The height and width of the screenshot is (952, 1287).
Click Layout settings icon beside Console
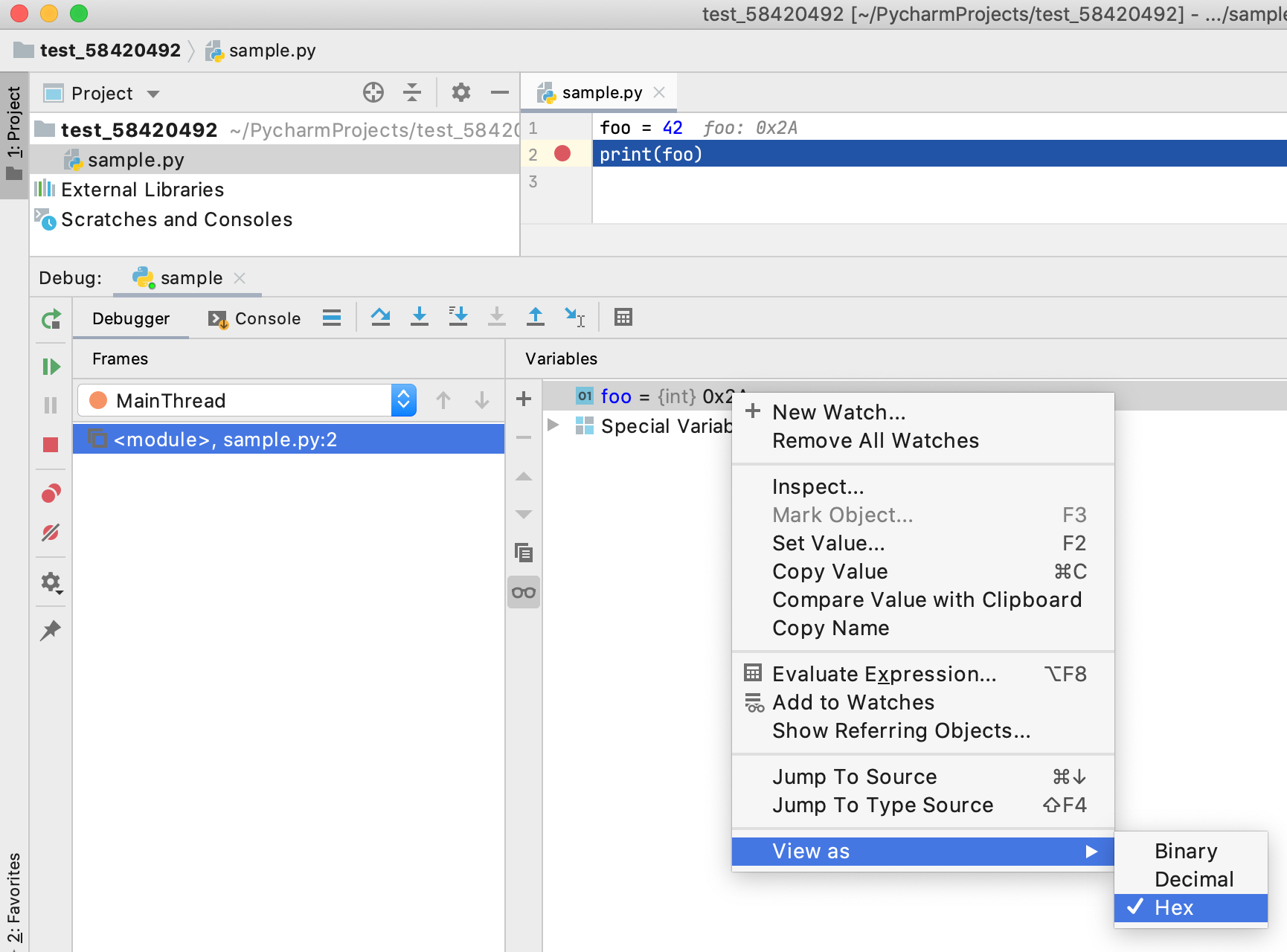[332, 318]
